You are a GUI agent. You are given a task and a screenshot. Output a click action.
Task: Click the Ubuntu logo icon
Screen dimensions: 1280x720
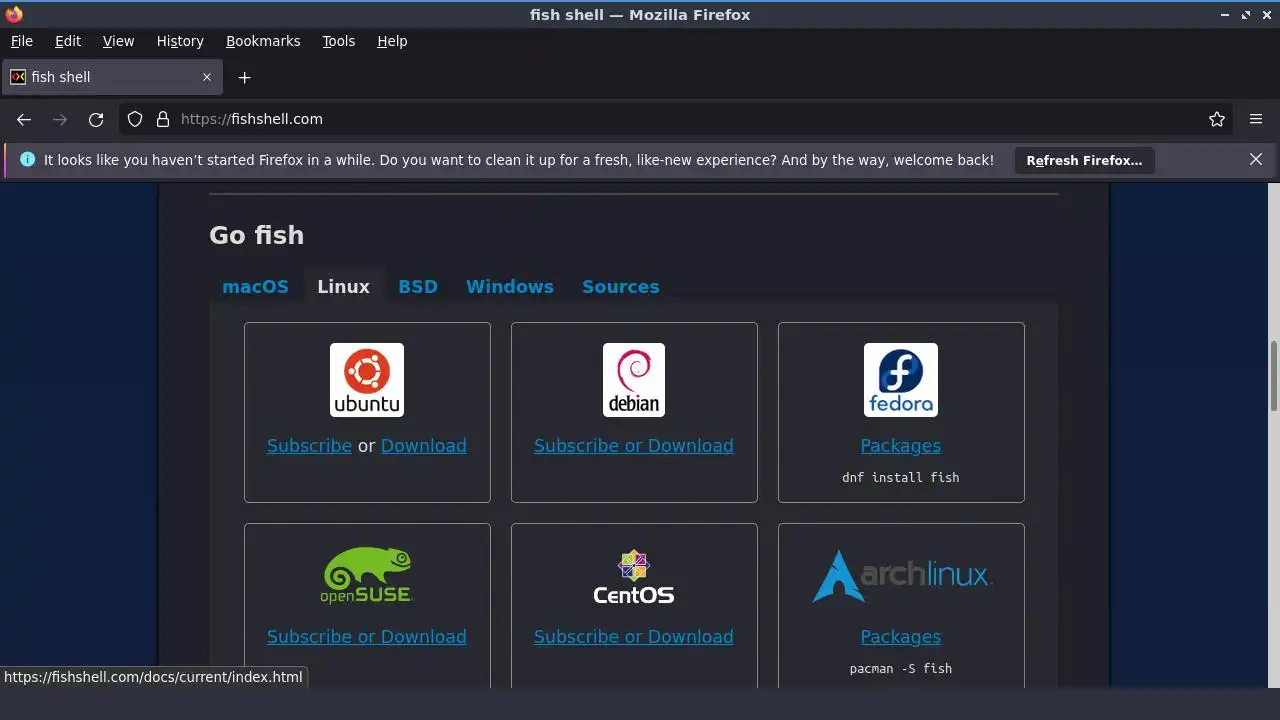coord(367,380)
